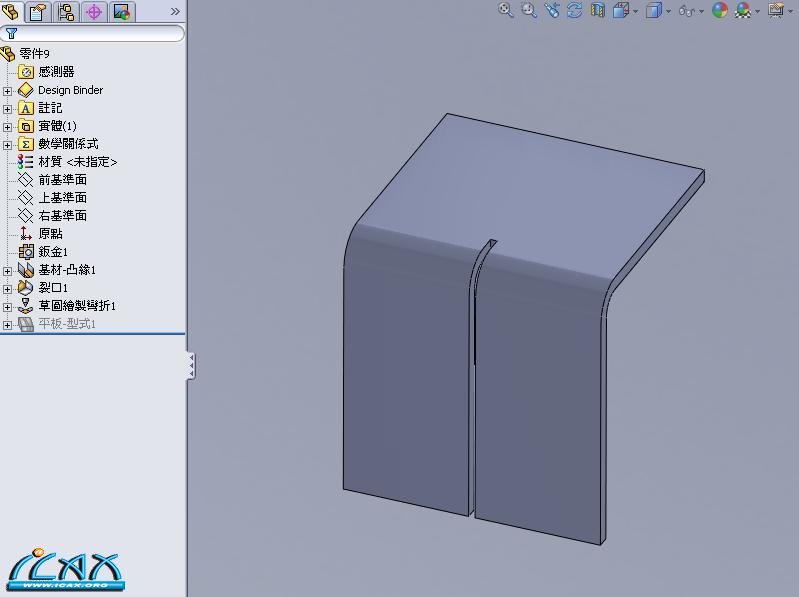
Task: Select the 上基準面 top plane
Action: coord(62,198)
